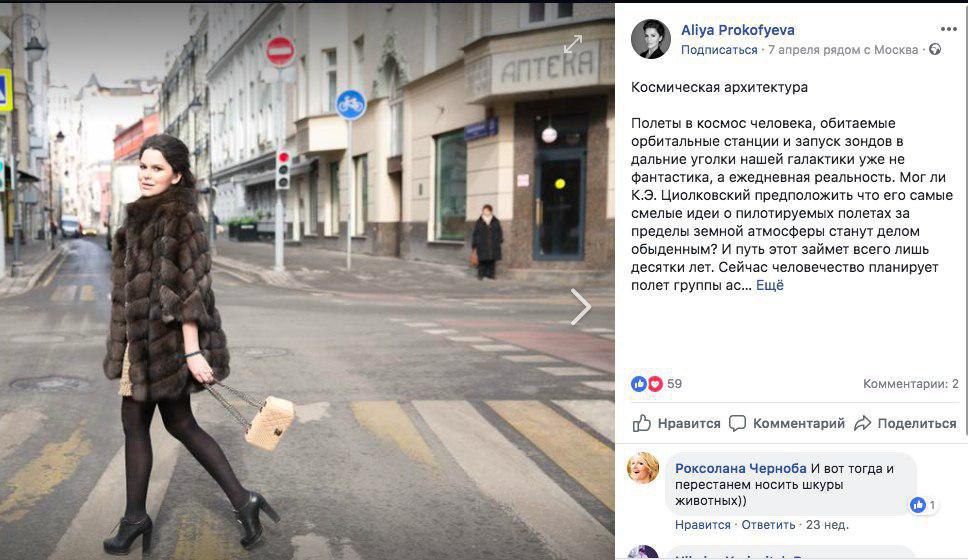Open the Москва location link
Screen dimensions: 968x560
(x=896, y=50)
